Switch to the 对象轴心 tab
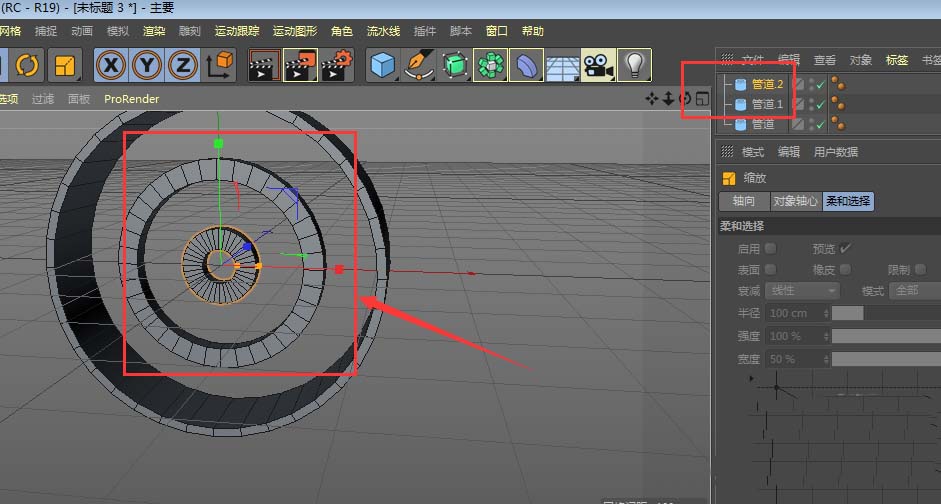 [796, 201]
